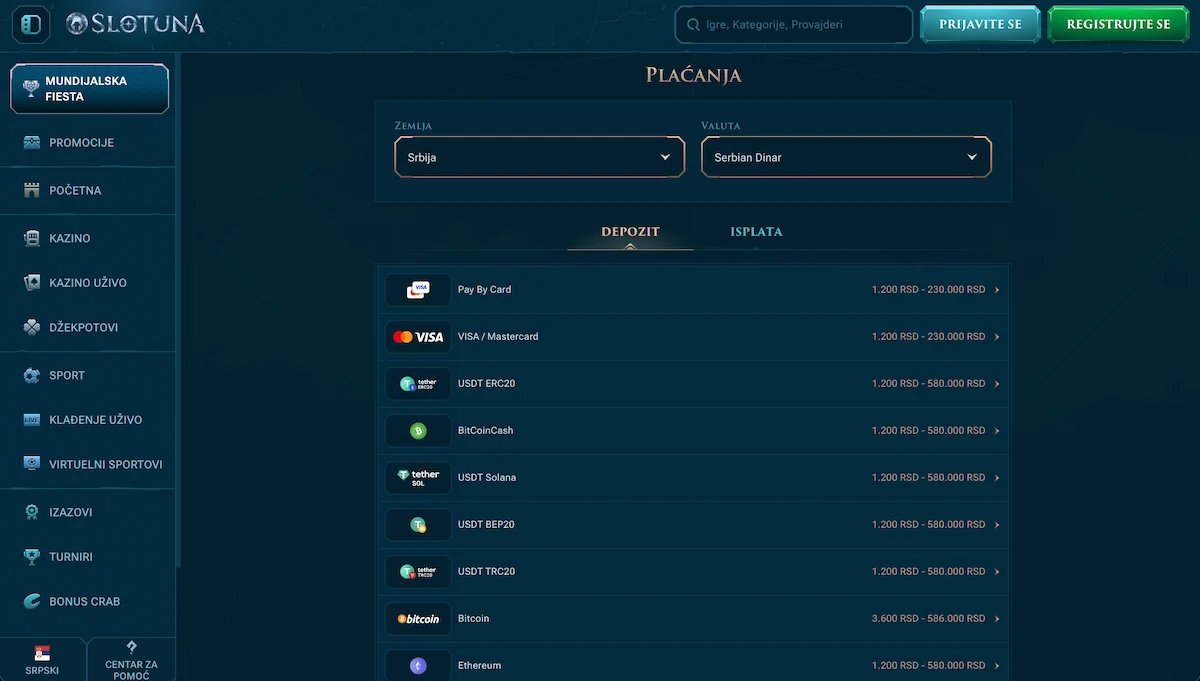Click the Tether ERC20 logo
Image resolution: width=1200 pixels, height=681 pixels.
pyautogui.click(x=418, y=384)
